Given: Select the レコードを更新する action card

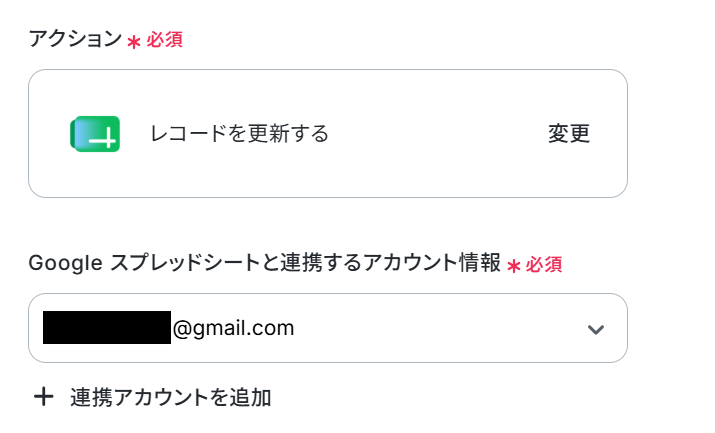Looking at the screenshot, I should (x=328, y=134).
